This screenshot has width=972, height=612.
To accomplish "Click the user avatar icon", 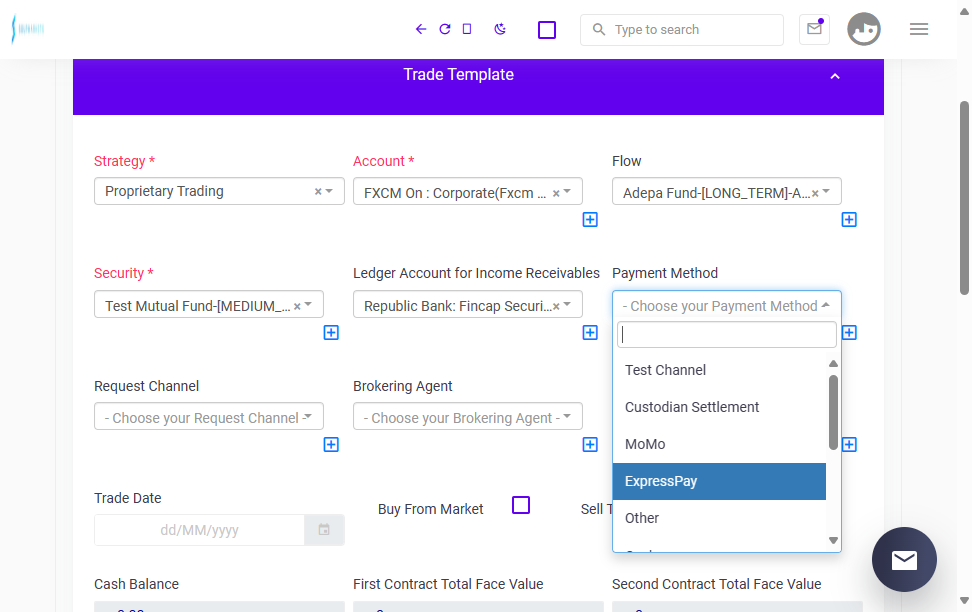I will click(864, 29).
